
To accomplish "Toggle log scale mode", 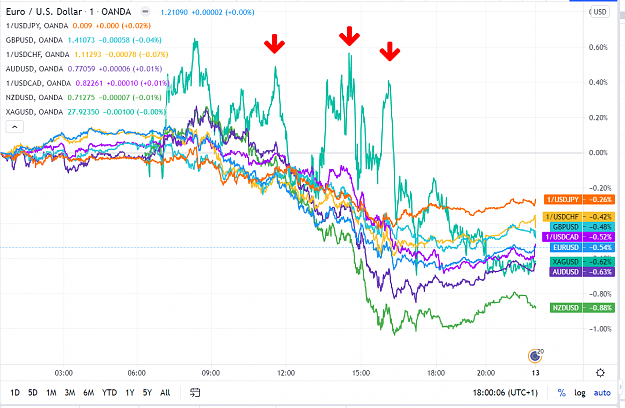I will point(580,393).
